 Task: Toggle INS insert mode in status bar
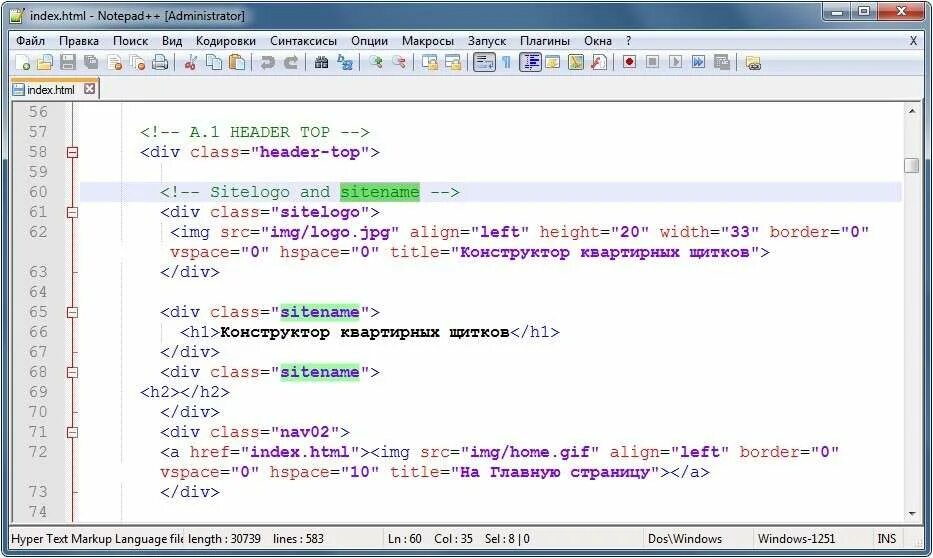pyautogui.click(x=886, y=539)
